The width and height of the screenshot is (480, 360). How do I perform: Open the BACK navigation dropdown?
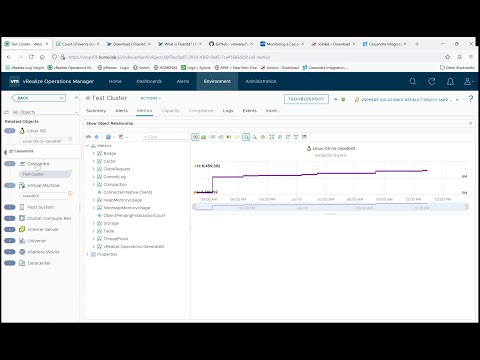39,98
